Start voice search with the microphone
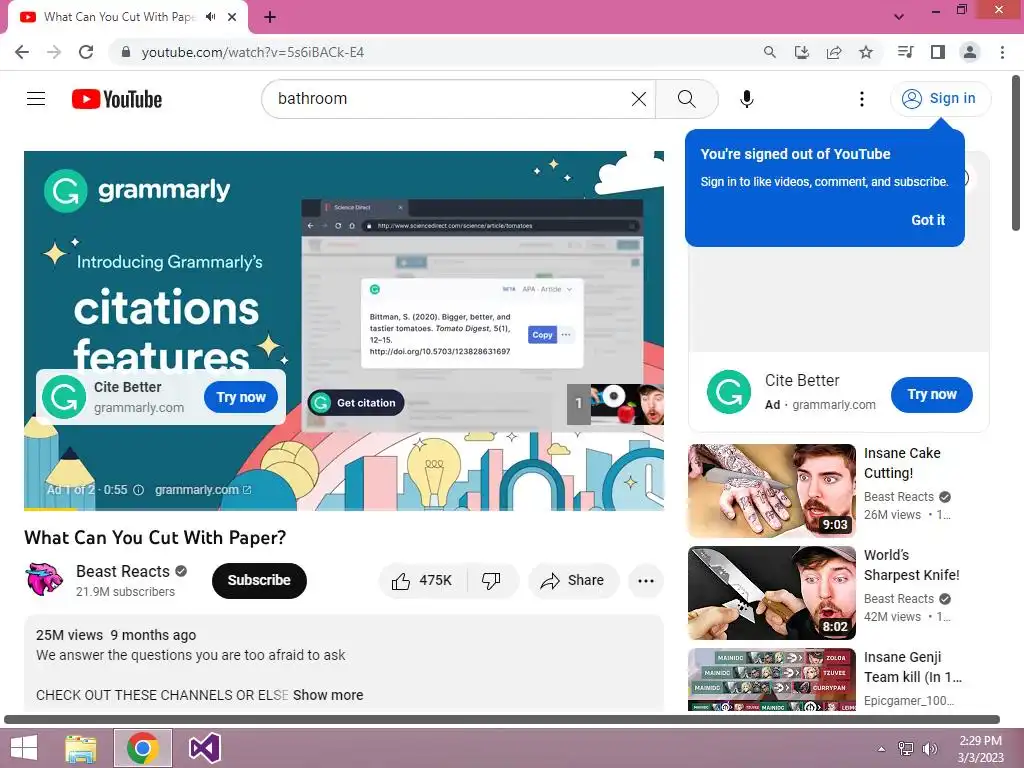This screenshot has height=768, width=1024. (746, 99)
